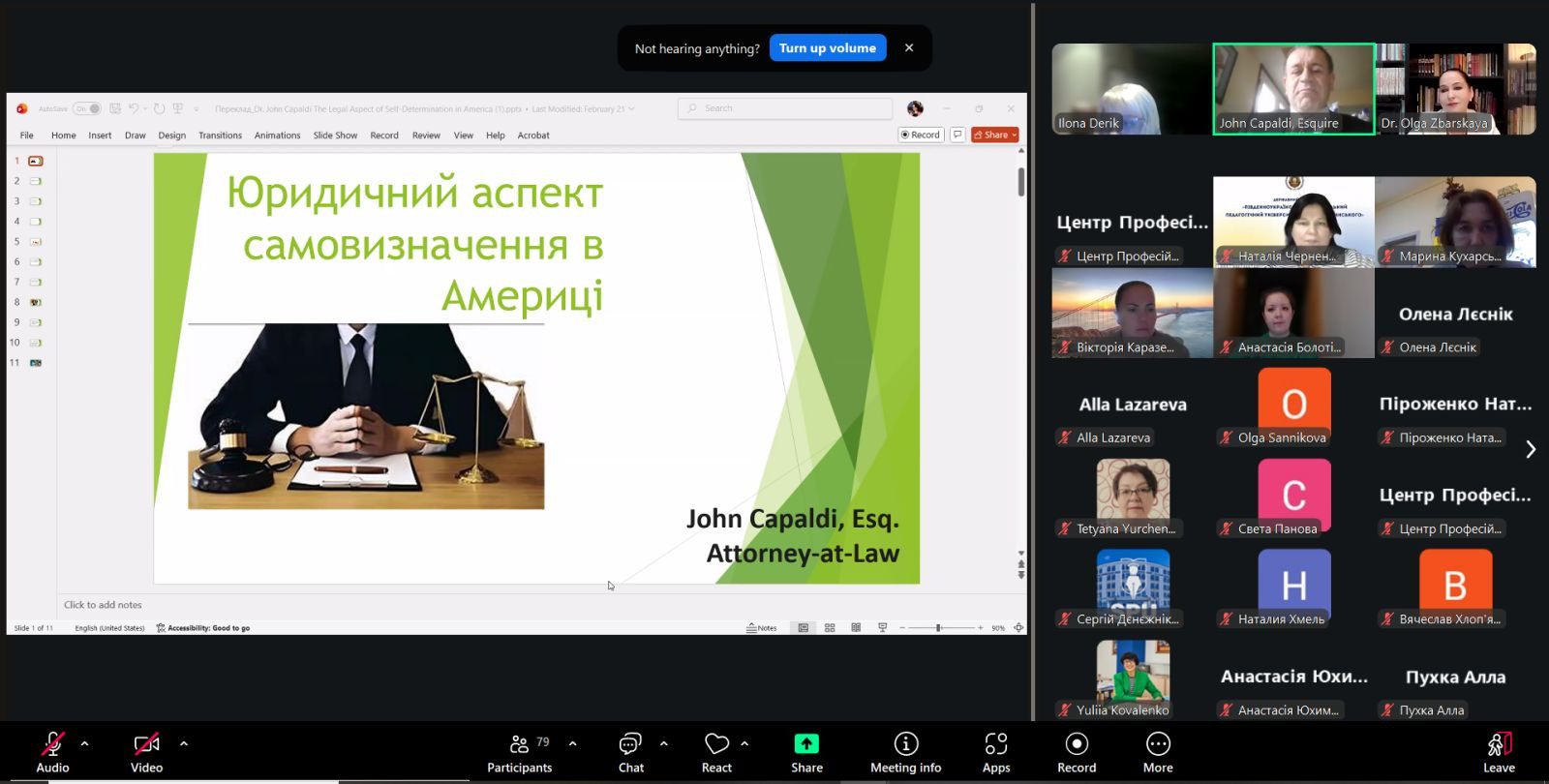
Task: Click PowerPoint Save icon in title bar
Action: tap(115, 108)
